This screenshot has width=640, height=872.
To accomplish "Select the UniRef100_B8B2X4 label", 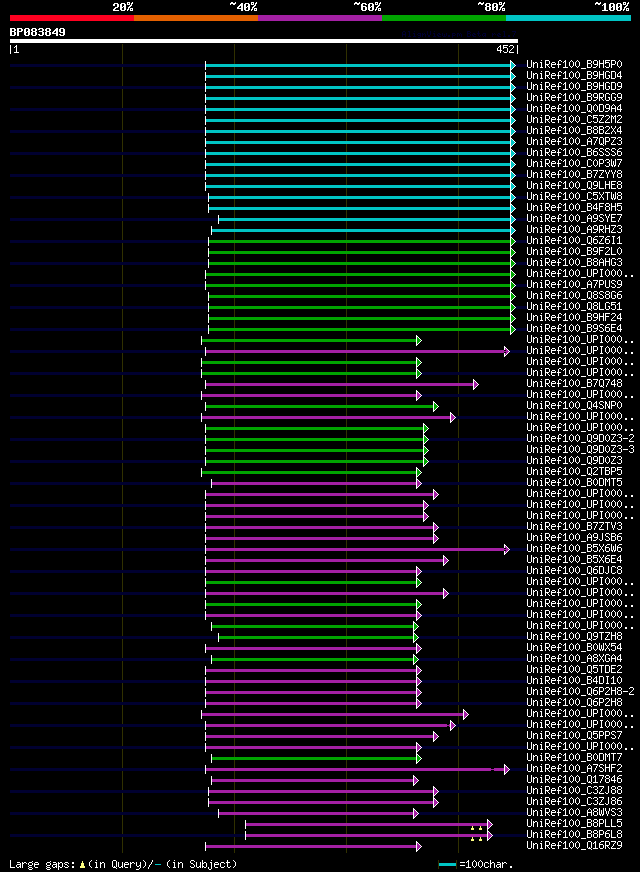I will [574, 131].
